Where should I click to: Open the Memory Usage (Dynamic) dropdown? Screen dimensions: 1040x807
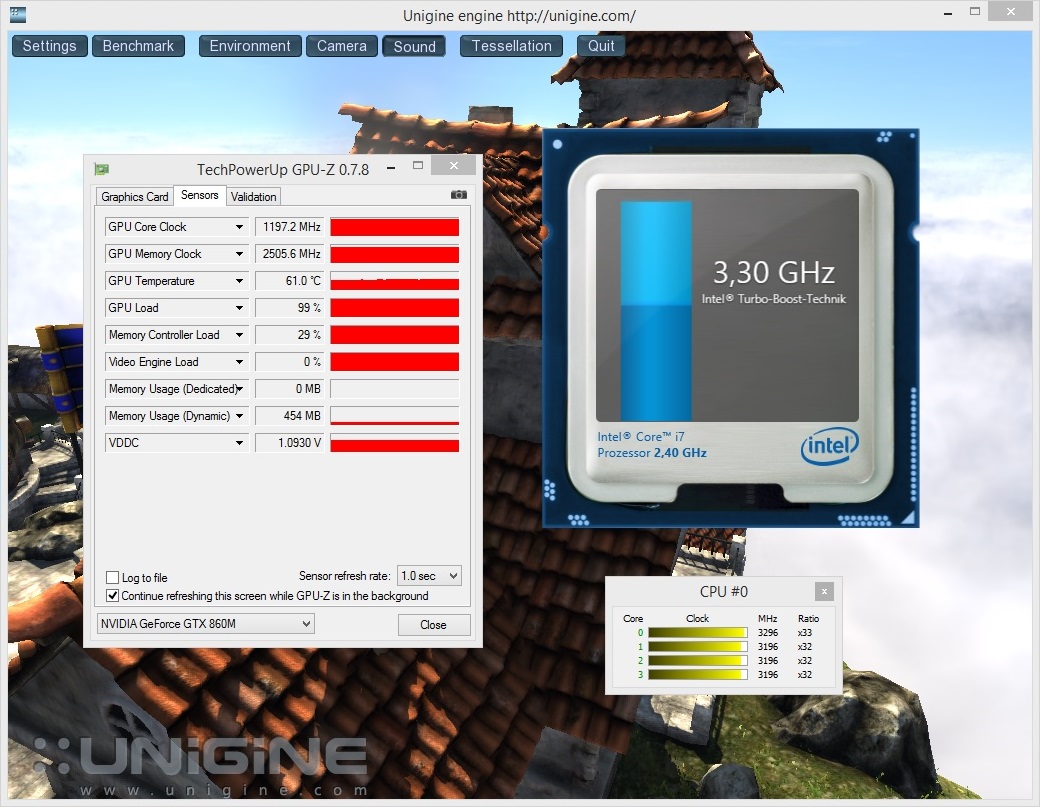click(239, 416)
